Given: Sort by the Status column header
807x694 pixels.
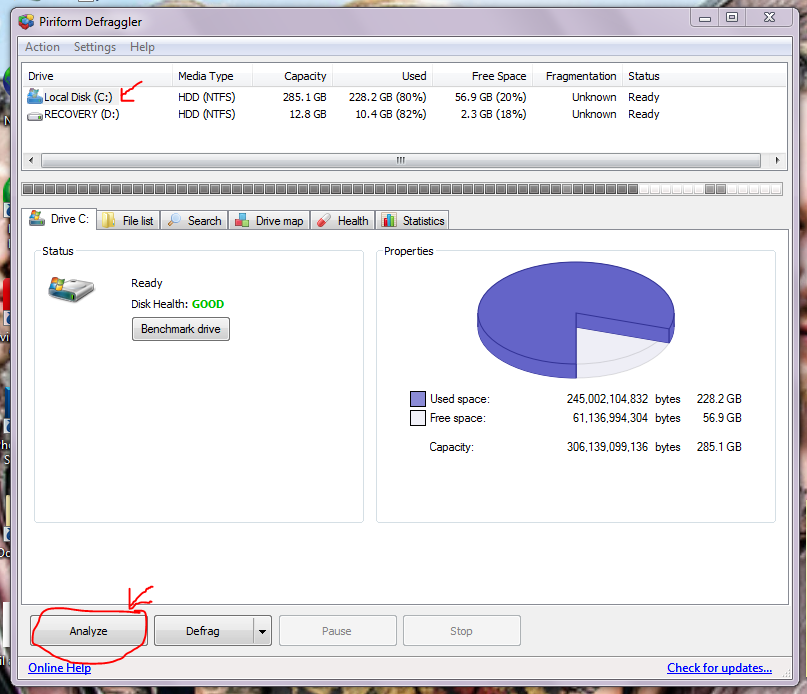Looking at the screenshot, I should tap(704, 76).
